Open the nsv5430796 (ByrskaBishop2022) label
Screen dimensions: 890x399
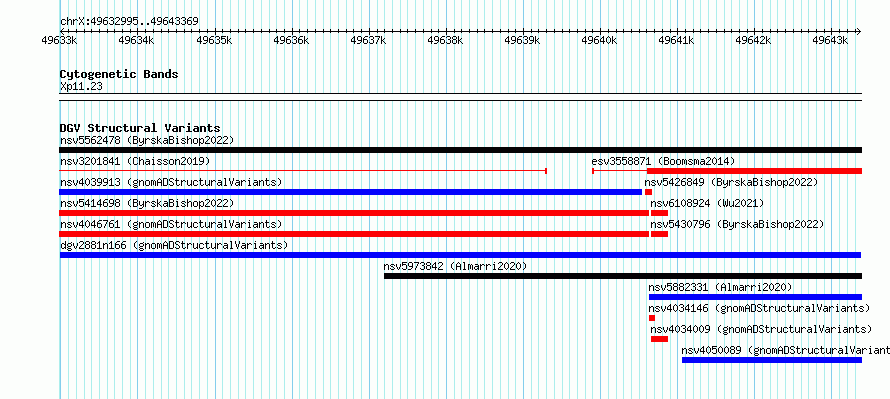(x=737, y=224)
